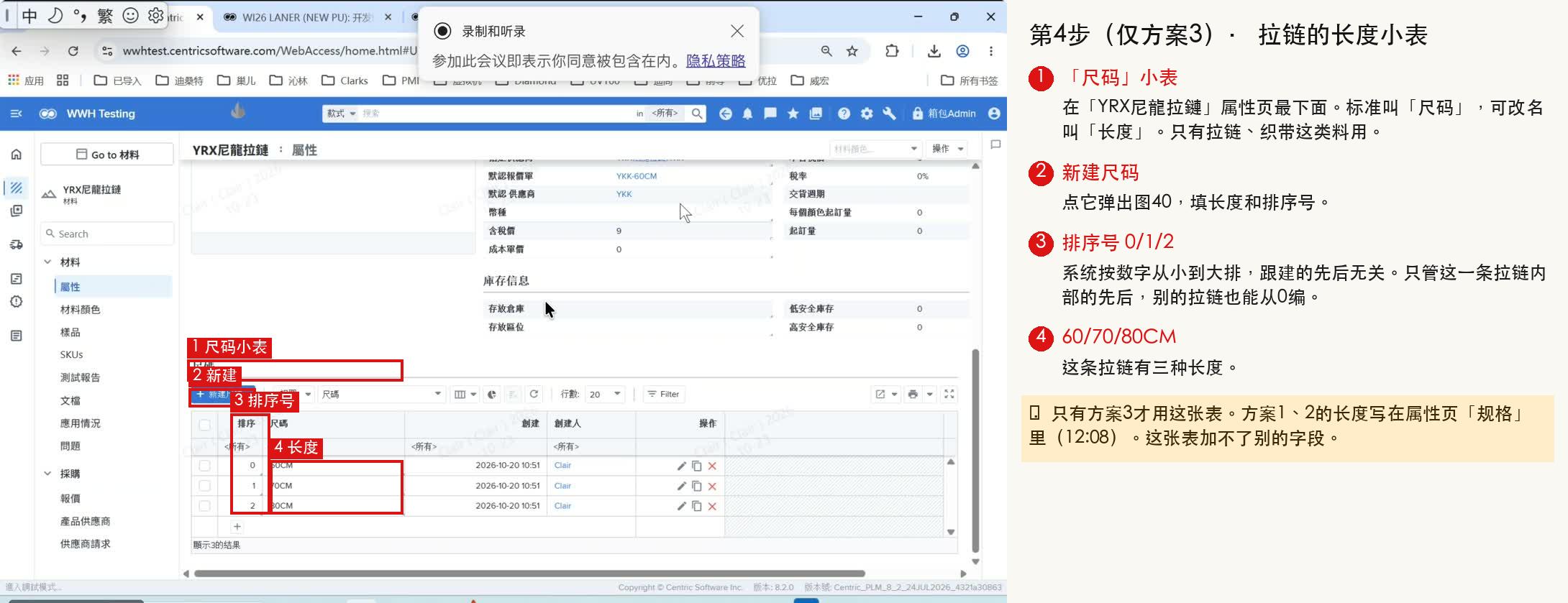Click the help question mark icon
The width and height of the screenshot is (1568, 603).
click(x=844, y=114)
